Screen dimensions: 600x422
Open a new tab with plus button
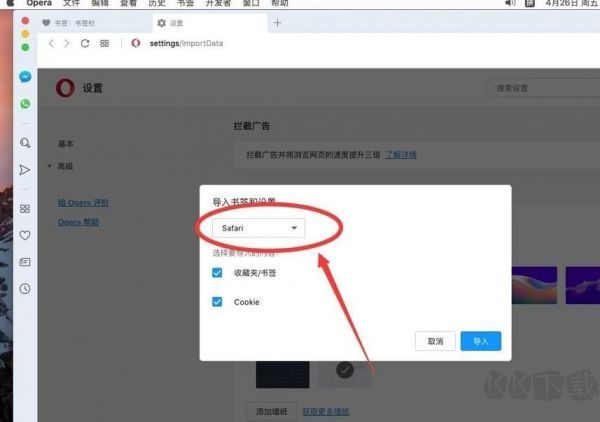point(277,23)
